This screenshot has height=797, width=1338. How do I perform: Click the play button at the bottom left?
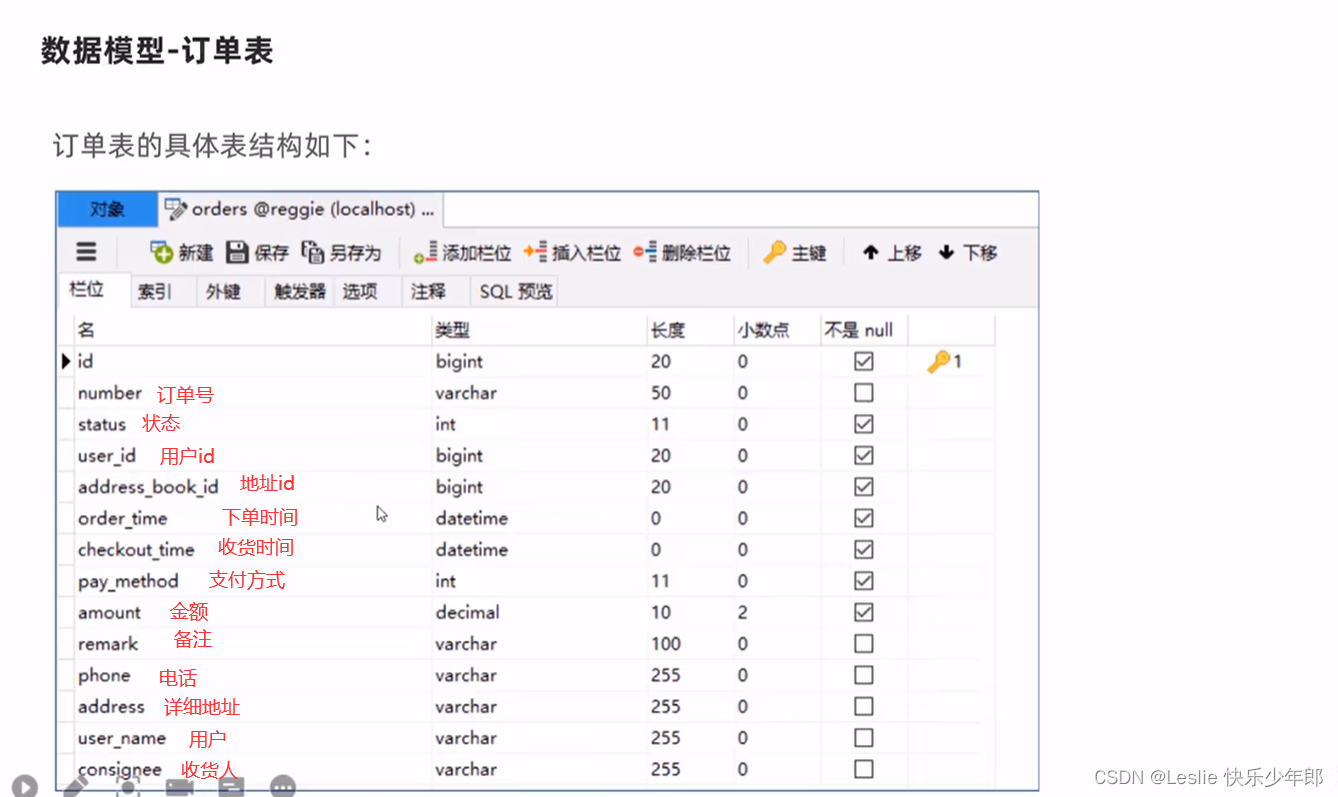(x=24, y=787)
